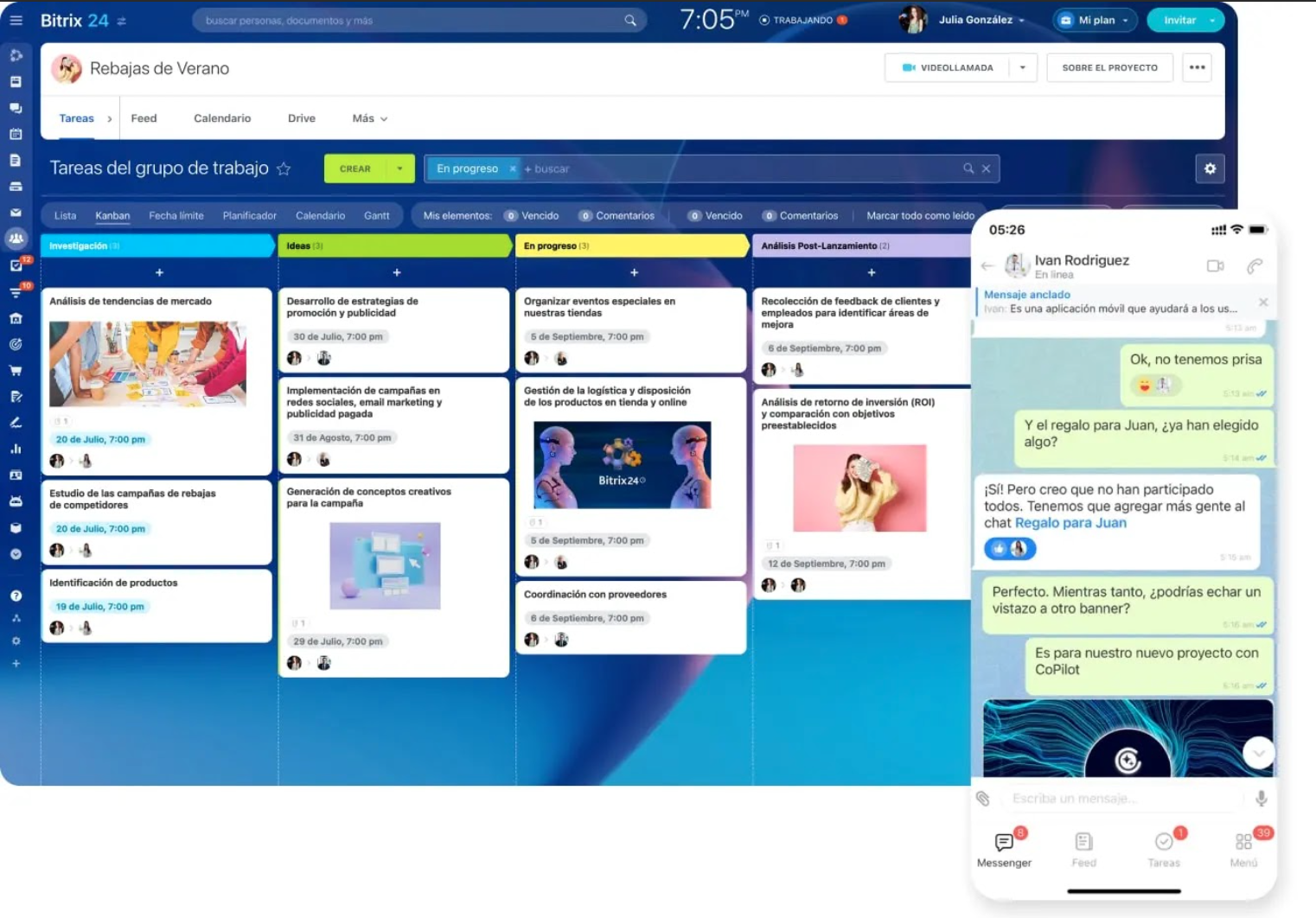
Task: Toggle the En progreso search filter chip off
Action: point(513,169)
